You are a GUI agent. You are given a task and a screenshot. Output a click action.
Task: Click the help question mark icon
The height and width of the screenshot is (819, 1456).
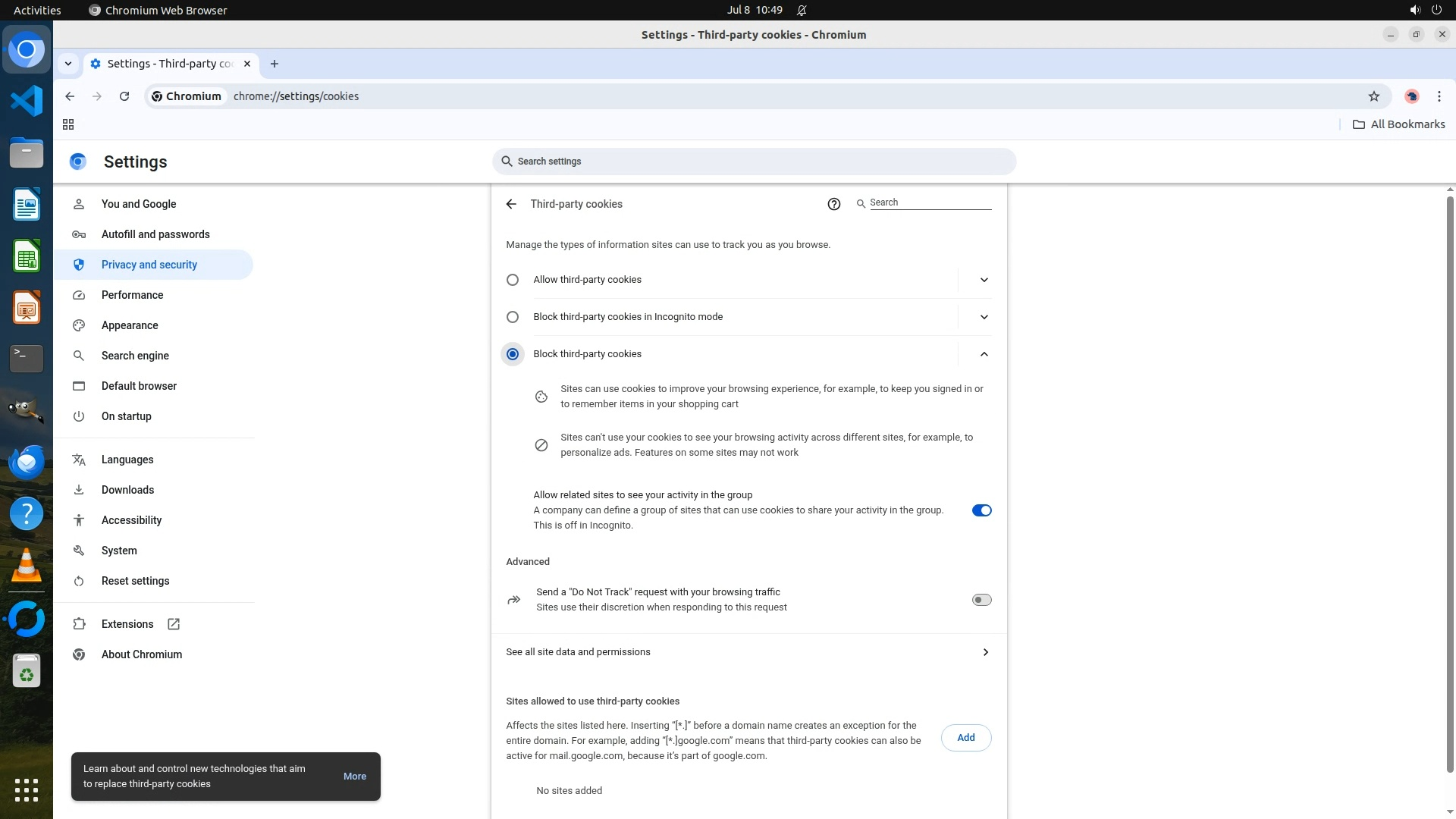[833, 204]
